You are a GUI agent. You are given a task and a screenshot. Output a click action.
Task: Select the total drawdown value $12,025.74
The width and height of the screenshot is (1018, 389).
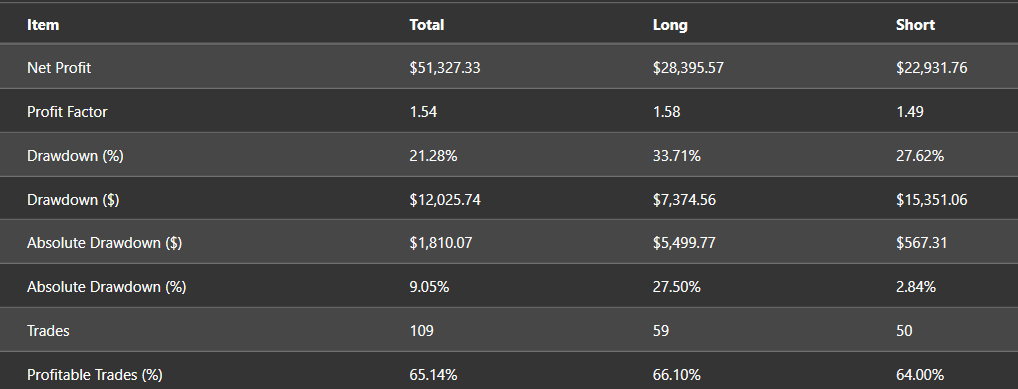(x=445, y=200)
